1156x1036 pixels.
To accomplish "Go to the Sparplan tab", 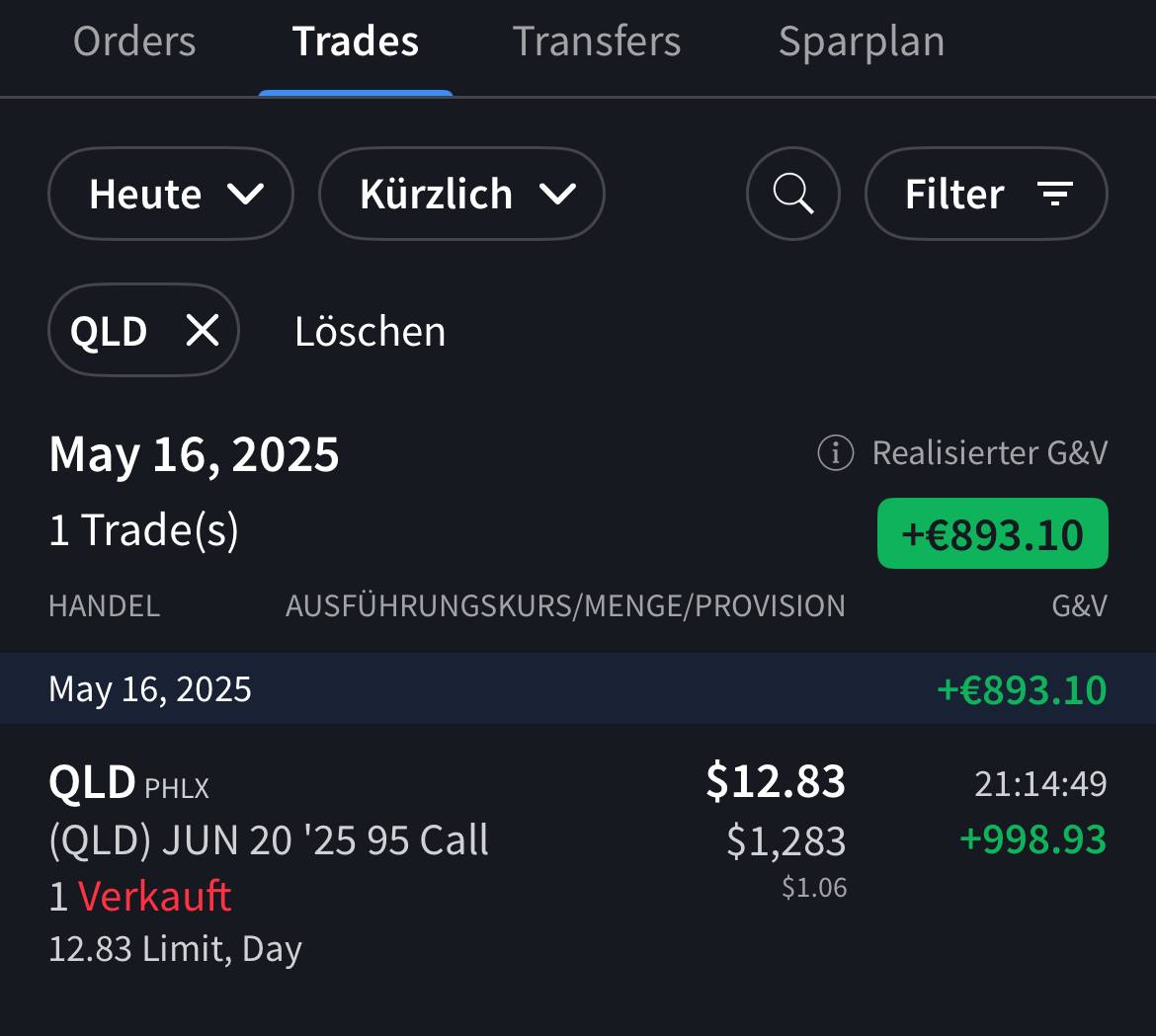I will pos(861,42).
